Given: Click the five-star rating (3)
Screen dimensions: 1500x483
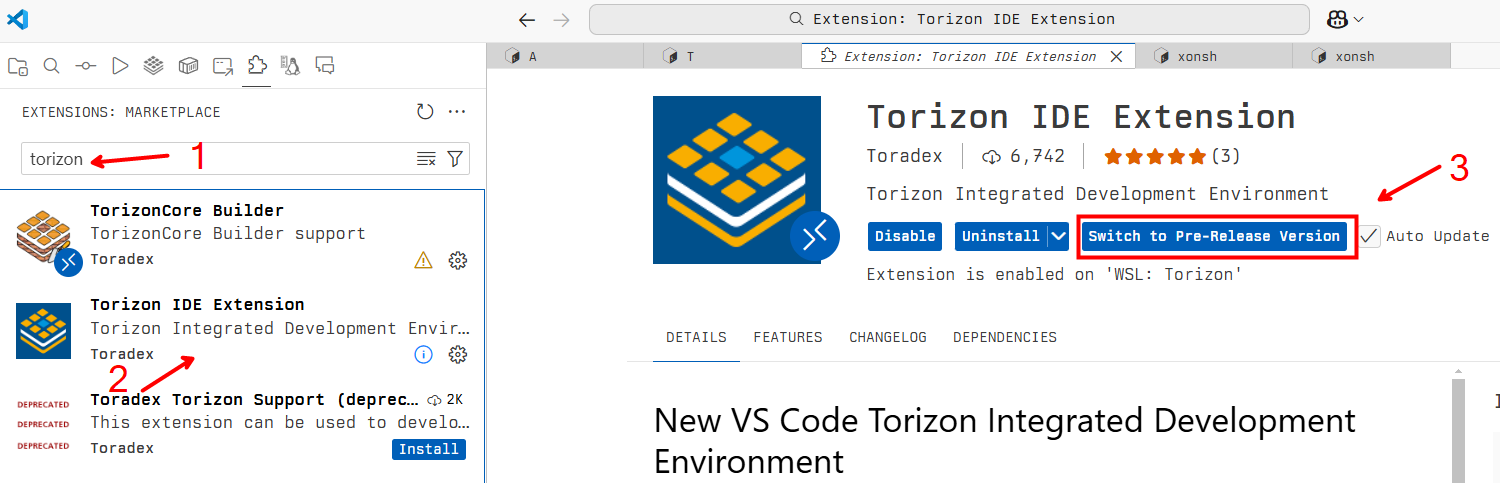Looking at the screenshot, I should (x=1172, y=156).
